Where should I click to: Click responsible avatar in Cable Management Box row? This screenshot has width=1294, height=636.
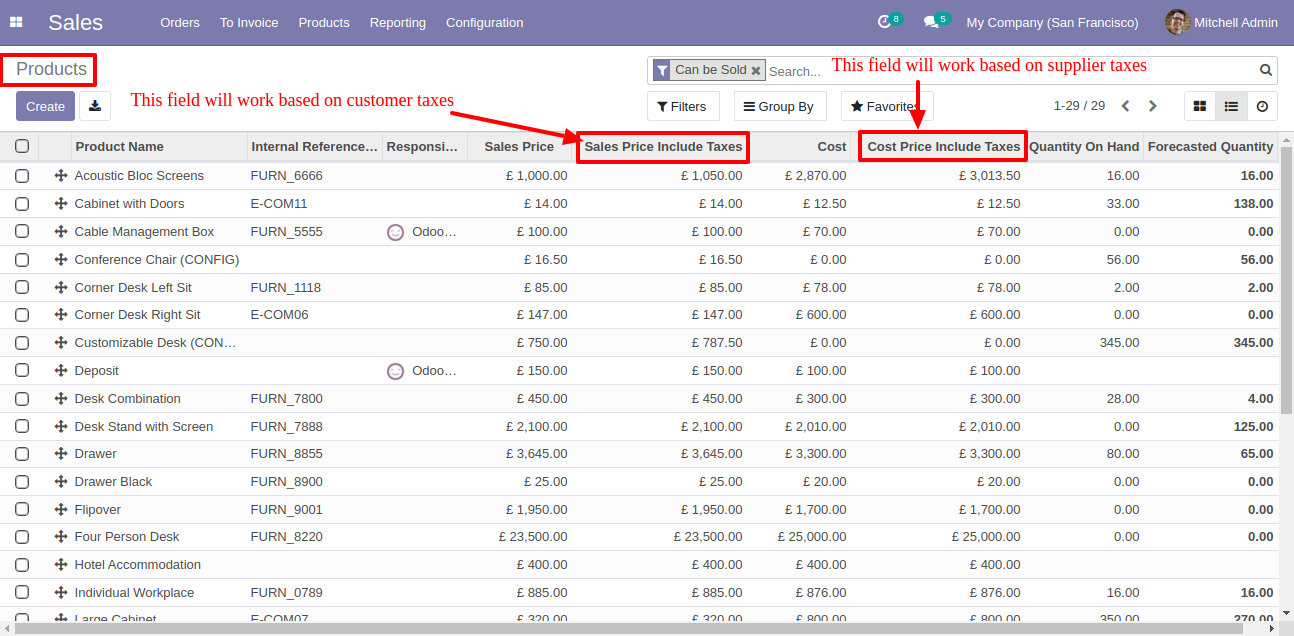(396, 232)
